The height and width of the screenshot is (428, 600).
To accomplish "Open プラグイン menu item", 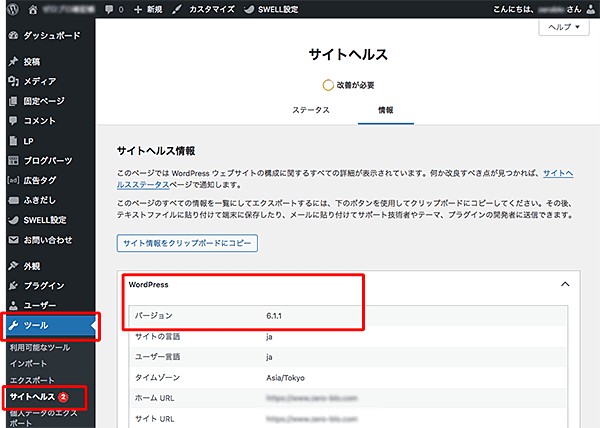I will [x=44, y=286].
